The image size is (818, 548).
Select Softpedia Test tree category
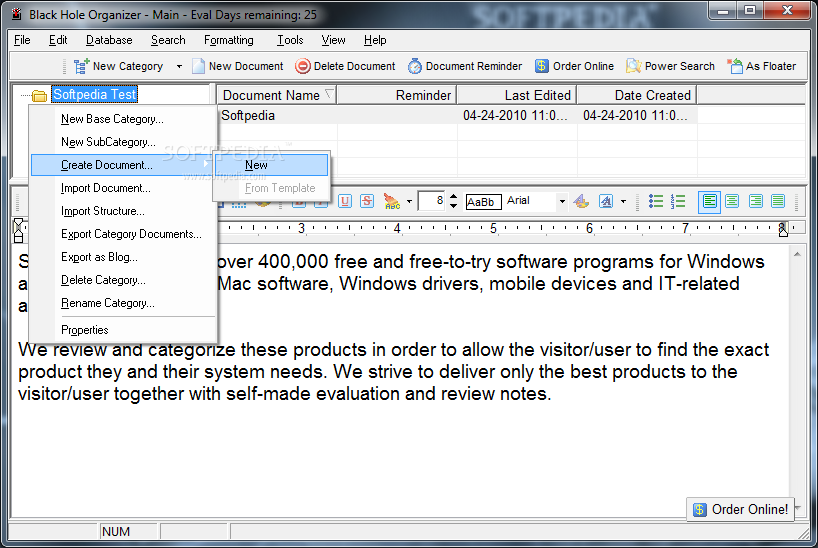click(x=94, y=94)
